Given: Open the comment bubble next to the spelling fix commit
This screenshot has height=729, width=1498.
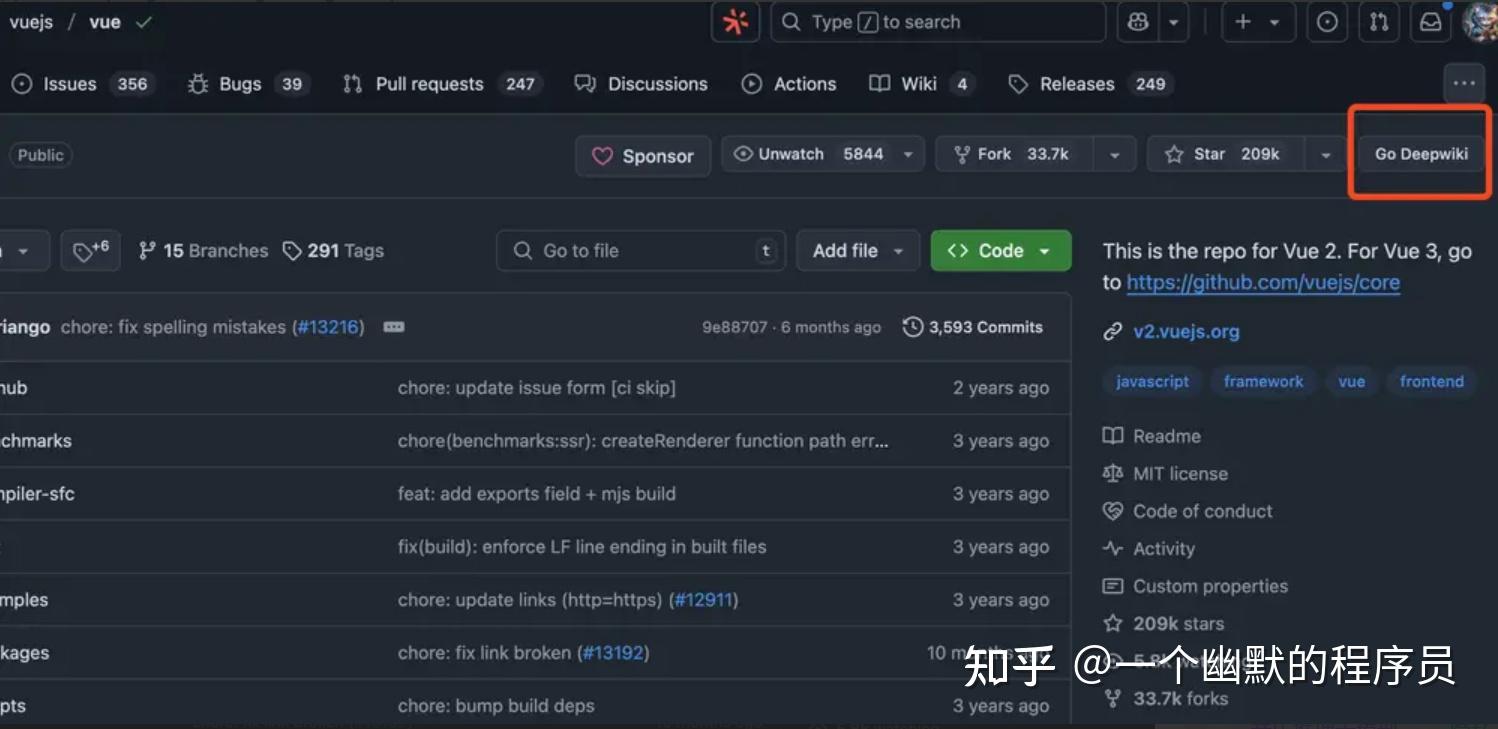Looking at the screenshot, I should click(394, 327).
